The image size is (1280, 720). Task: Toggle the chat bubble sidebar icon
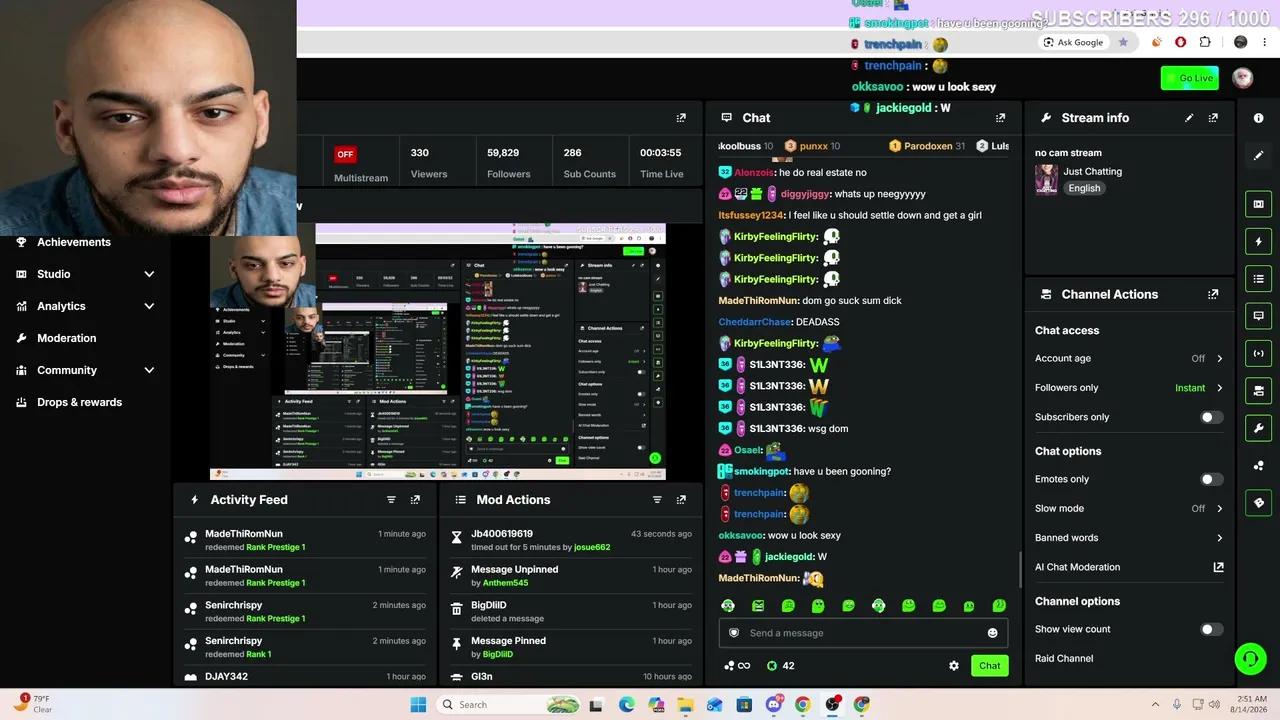tap(1259, 315)
